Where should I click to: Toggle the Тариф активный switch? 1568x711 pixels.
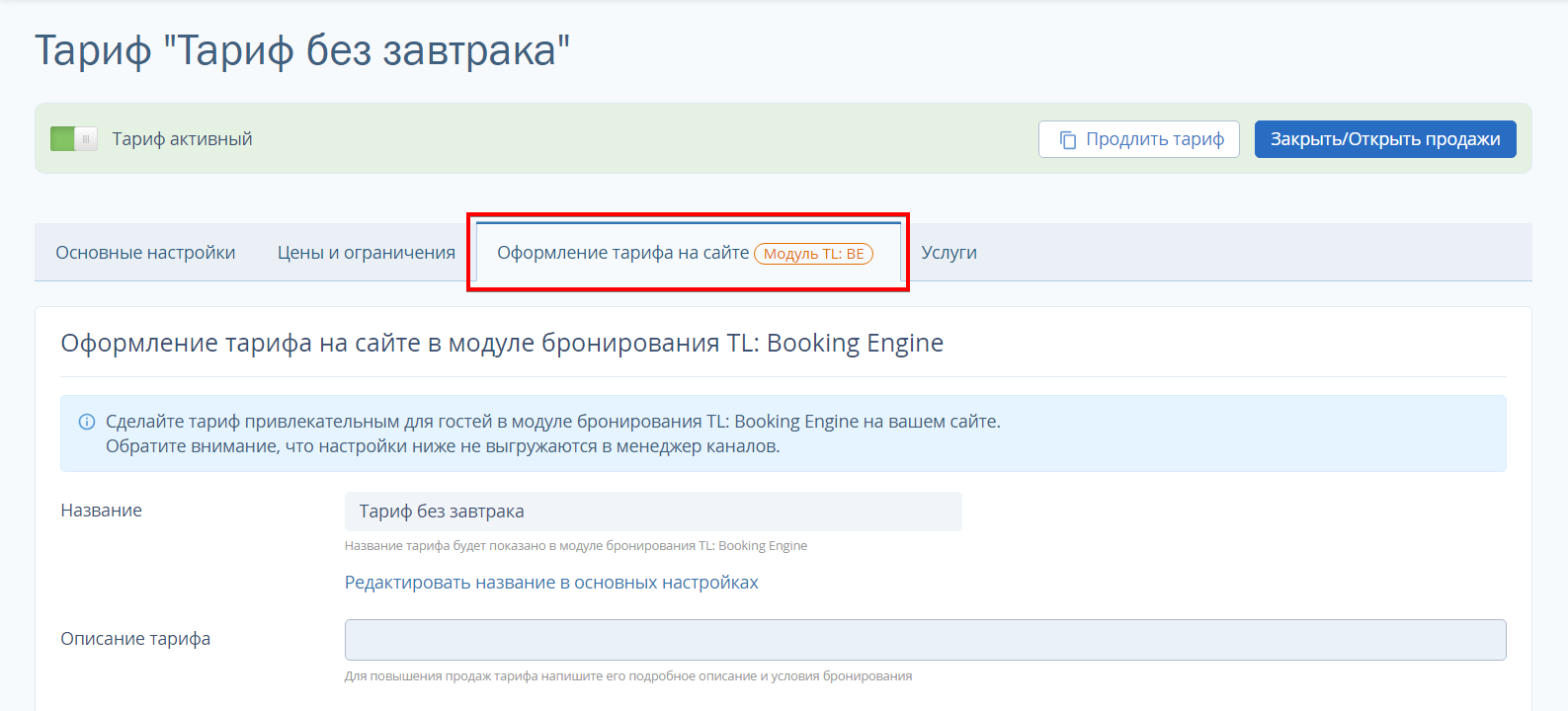click(x=74, y=139)
